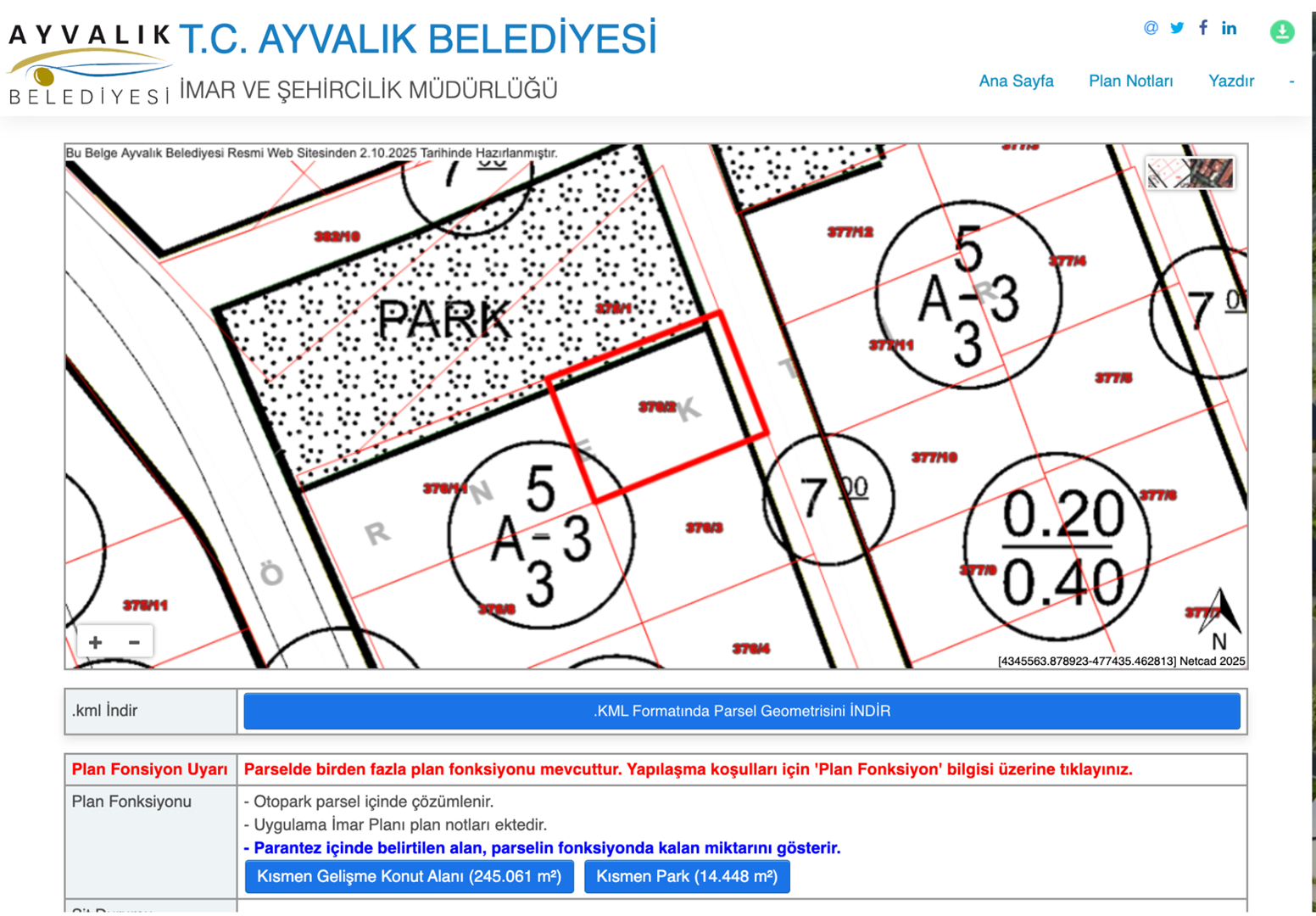The height and width of the screenshot is (916, 1316).
Task: Zoom out the map with minus button
Action: point(134,642)
